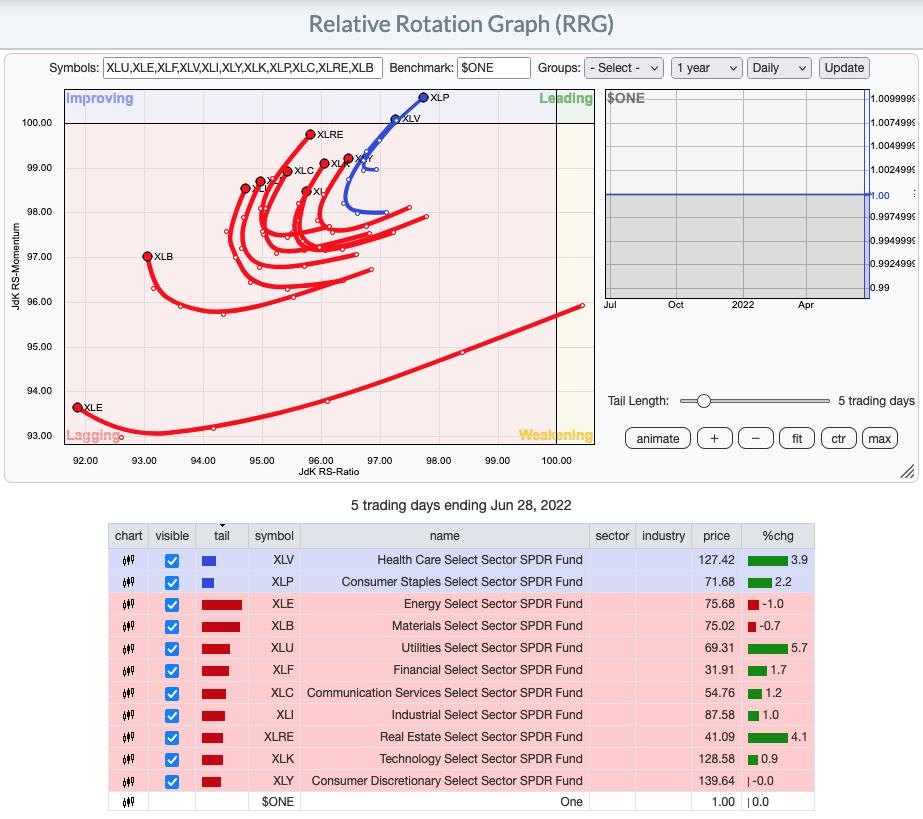The height and width of the screenshot is (819, 923).
Task: Click Energy Select Sector SPDR Fund name
Action: pyautogui.click(x=493, y=604)
